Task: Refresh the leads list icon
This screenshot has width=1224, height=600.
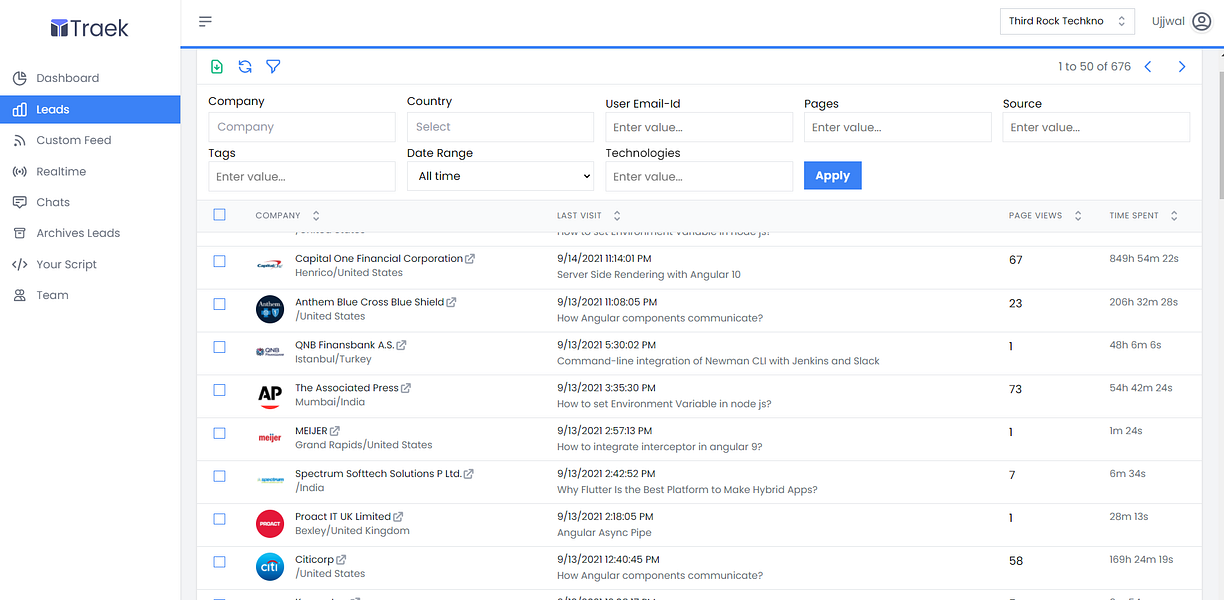Action: pyautogui.click(x=245, y=67)
